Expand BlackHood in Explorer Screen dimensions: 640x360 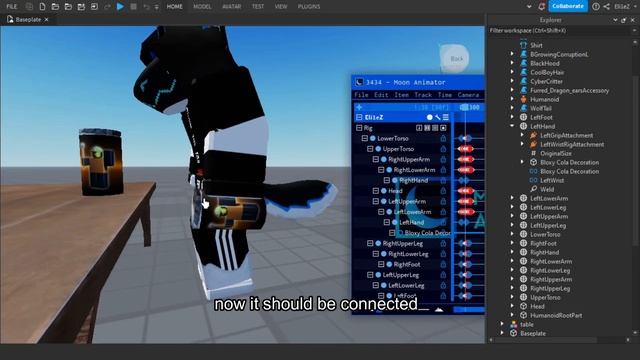pyautogui.click(x=512, y=63)
